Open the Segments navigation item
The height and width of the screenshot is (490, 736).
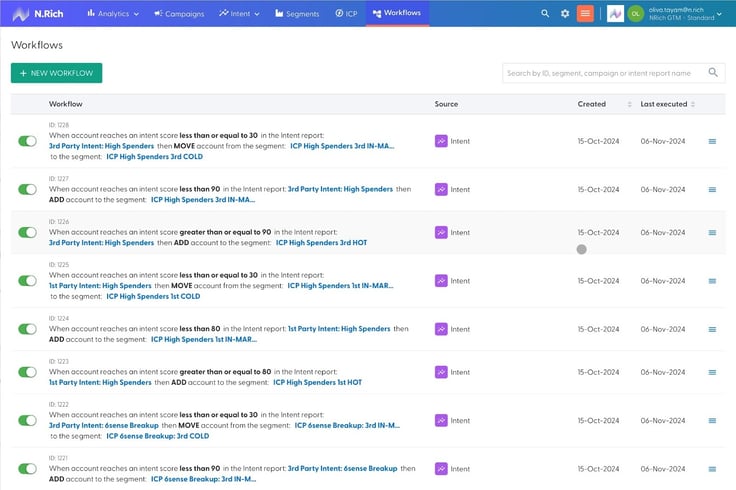point(297,14)
